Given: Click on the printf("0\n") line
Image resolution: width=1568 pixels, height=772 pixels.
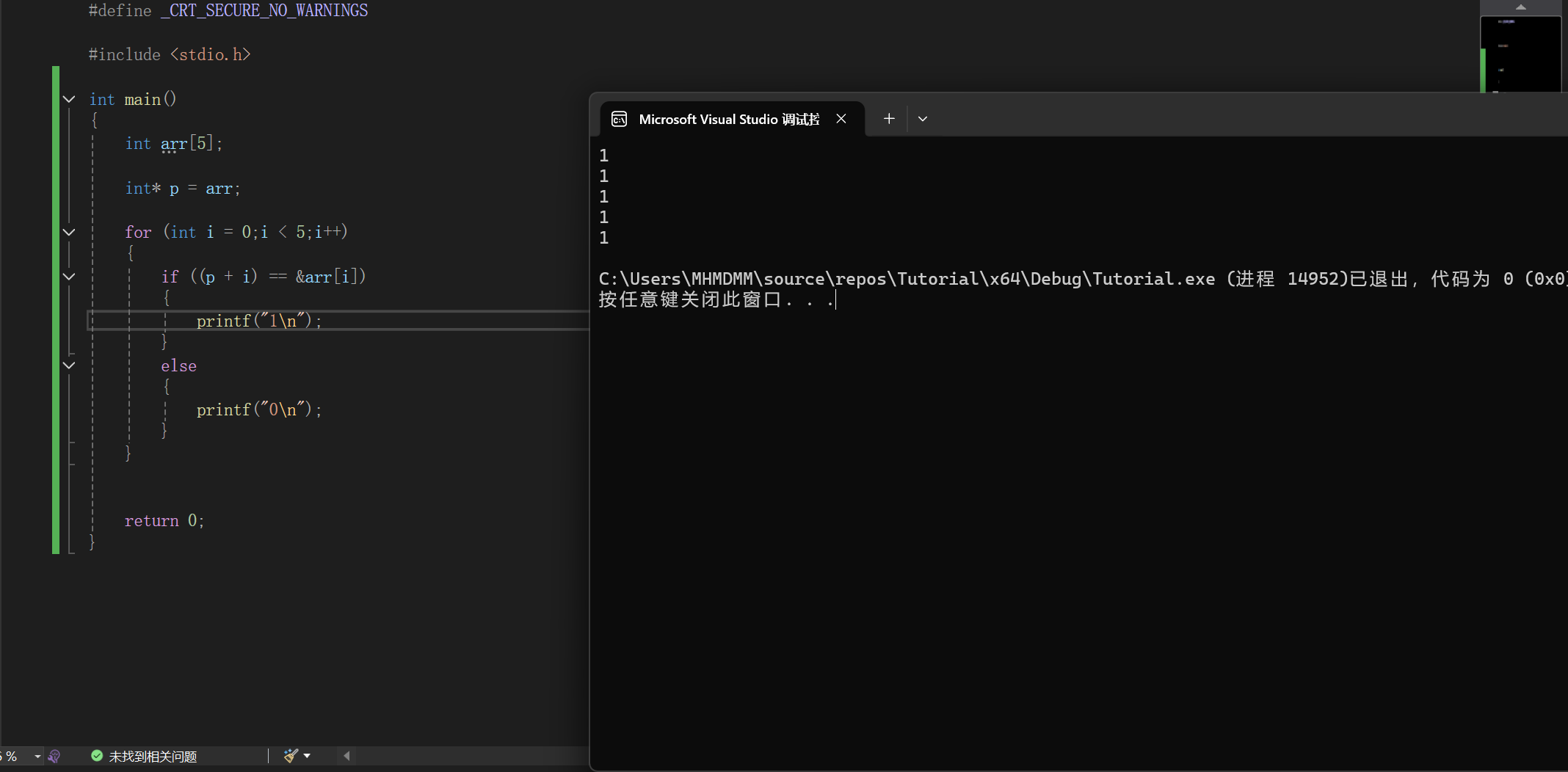Looking at the screenshot, I should 259,409.
